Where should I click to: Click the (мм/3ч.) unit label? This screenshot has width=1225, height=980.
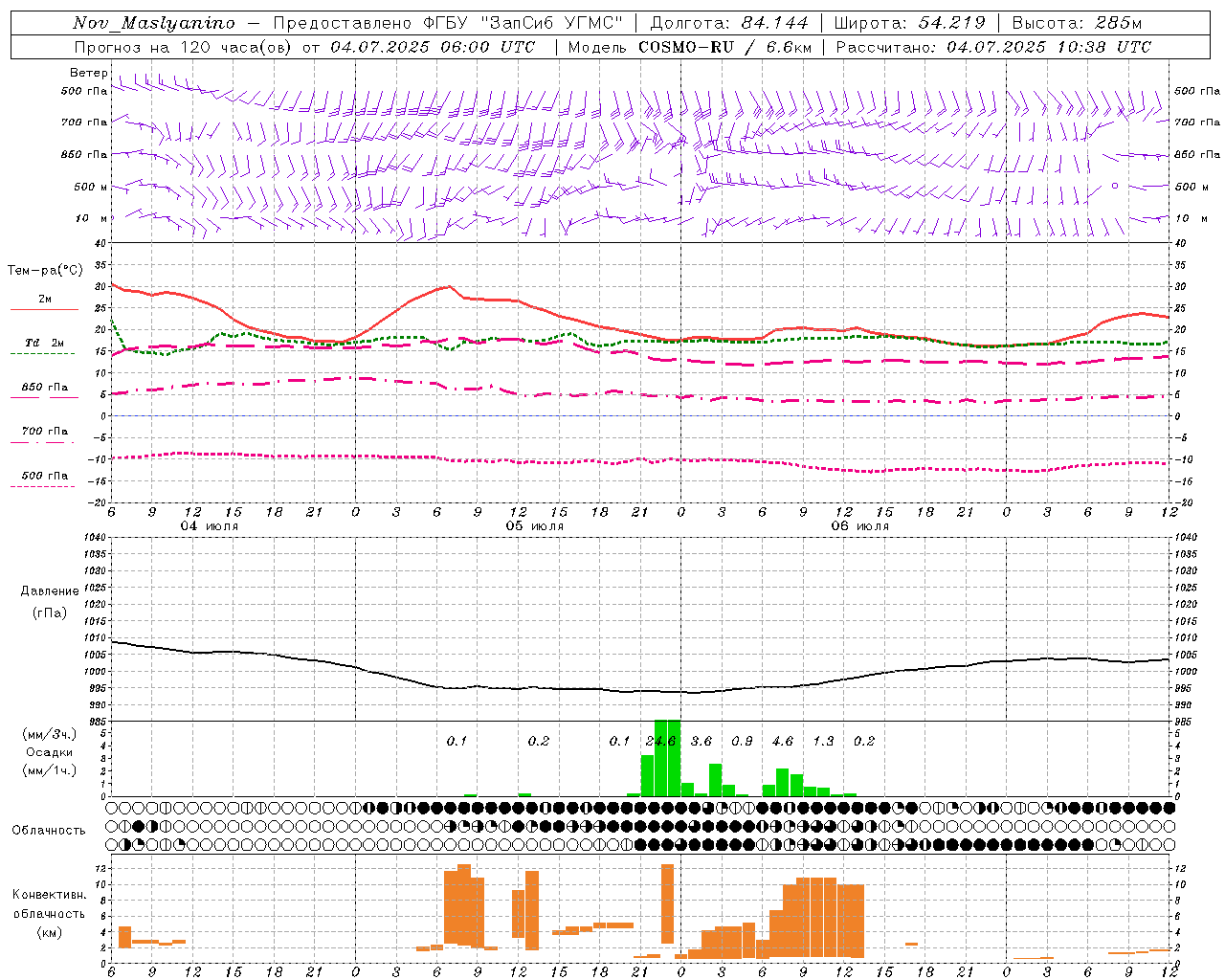(x=49, y=734)
